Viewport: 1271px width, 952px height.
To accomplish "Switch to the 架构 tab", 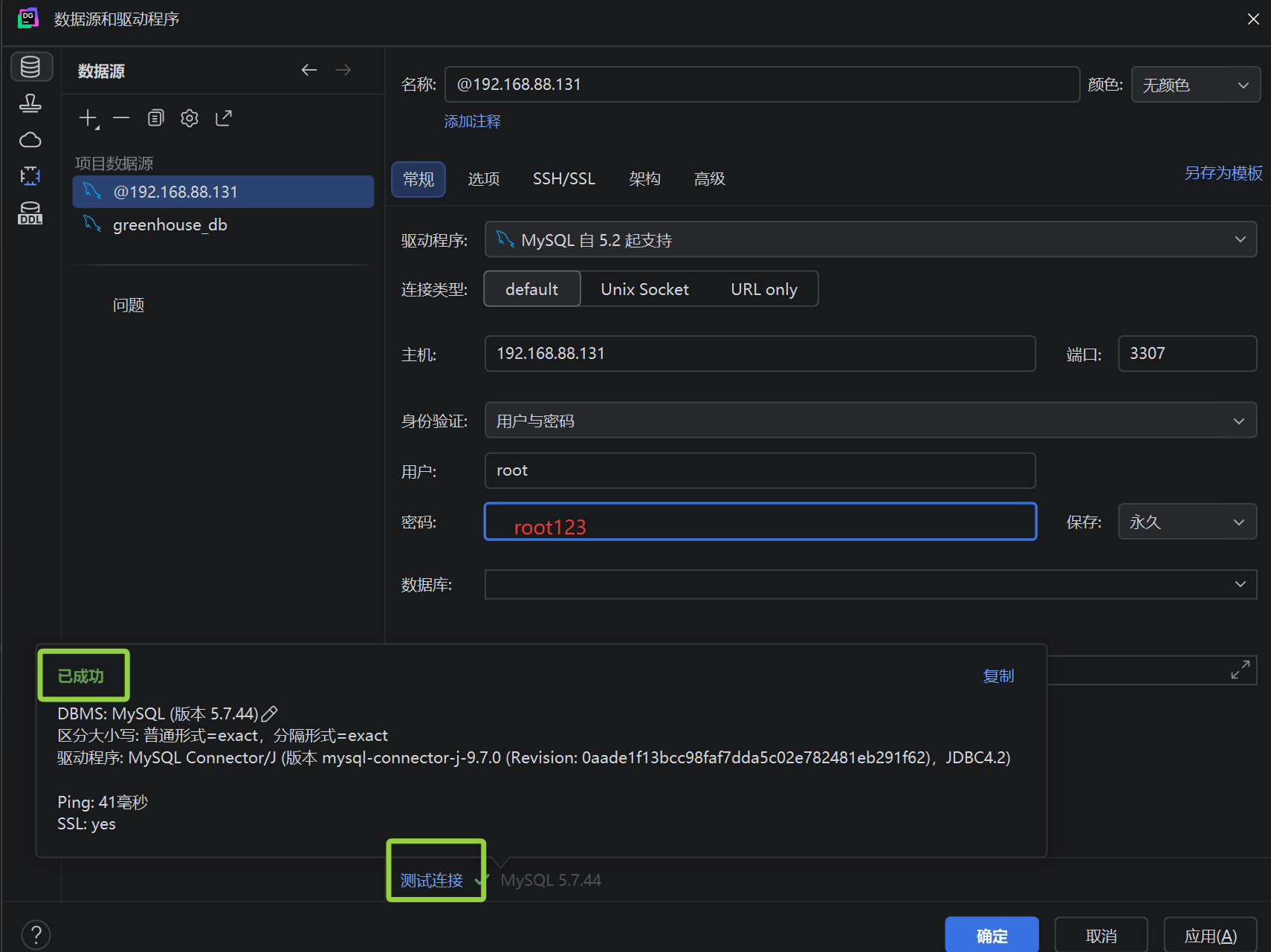I will coord(644,179).
